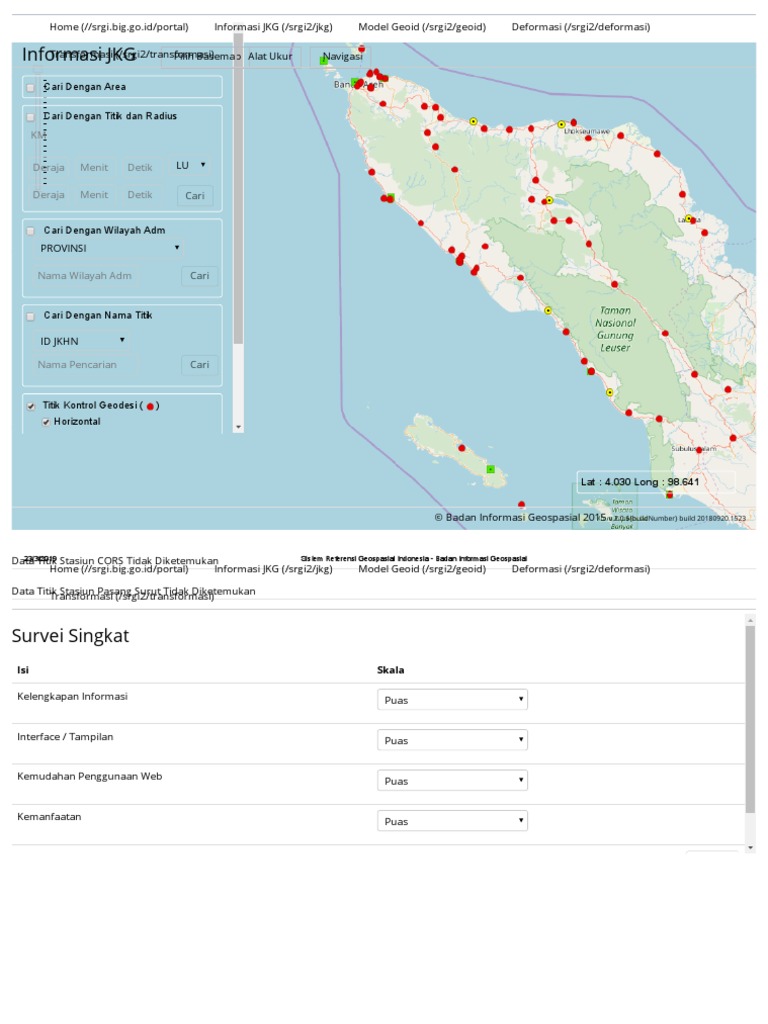Uncheck the Horizontal layer checkbox
Viewport: 768px width, 1024px height.
[46, 422]
